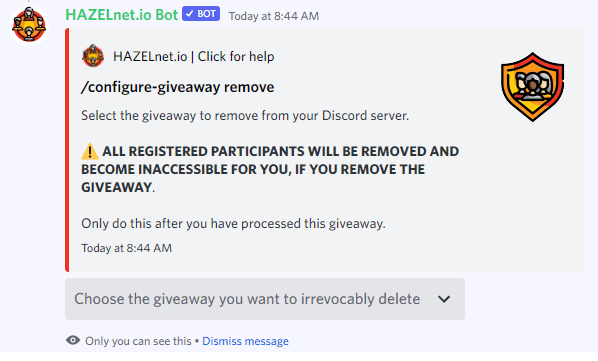Screen dimensions: 598x361
Task: Click the HAZELnet.io Bot round avatar
Action: pos(29,26)
